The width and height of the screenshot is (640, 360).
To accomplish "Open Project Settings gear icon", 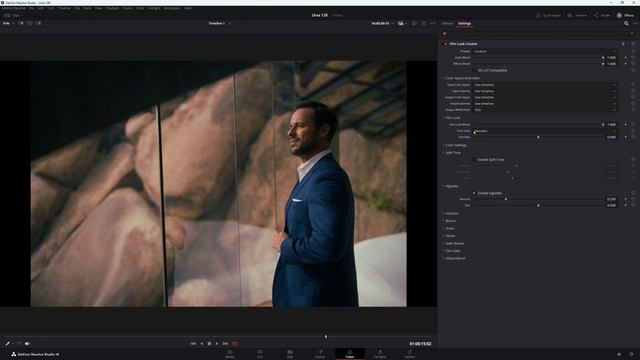I will click(x=631, y=354).
